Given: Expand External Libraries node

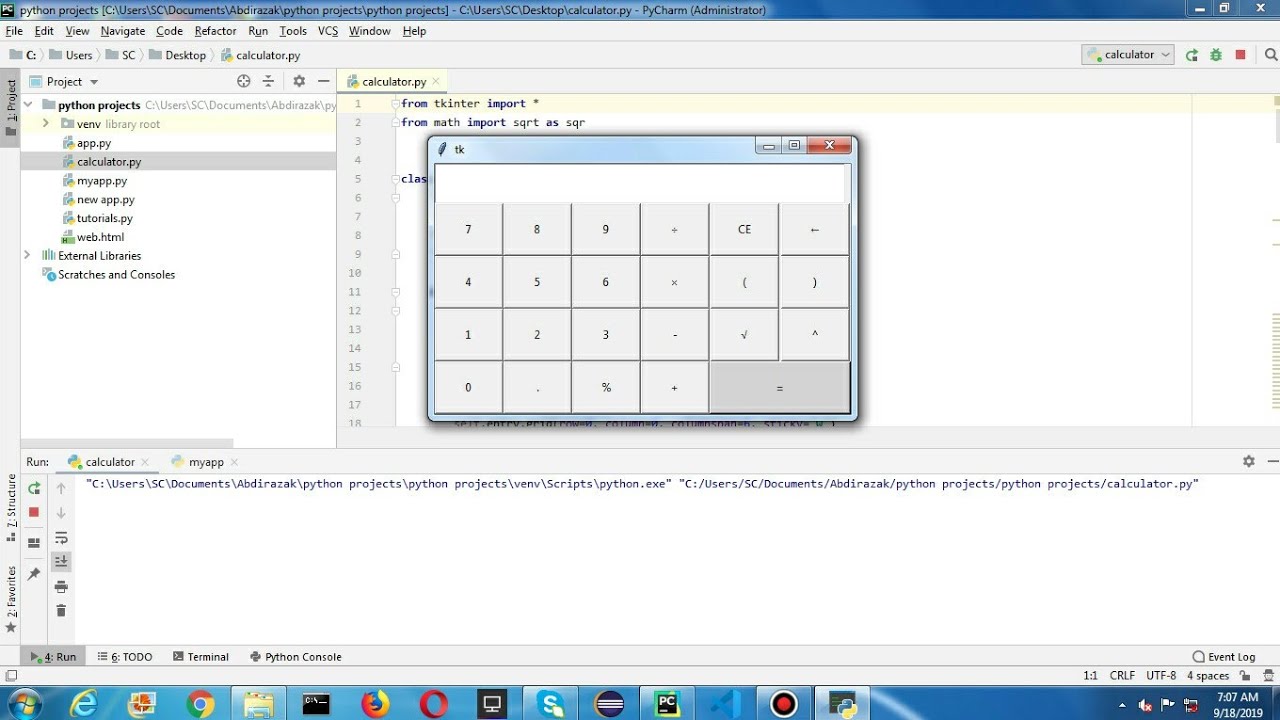Looking at the screenshot, I should [x=28, y=256].
